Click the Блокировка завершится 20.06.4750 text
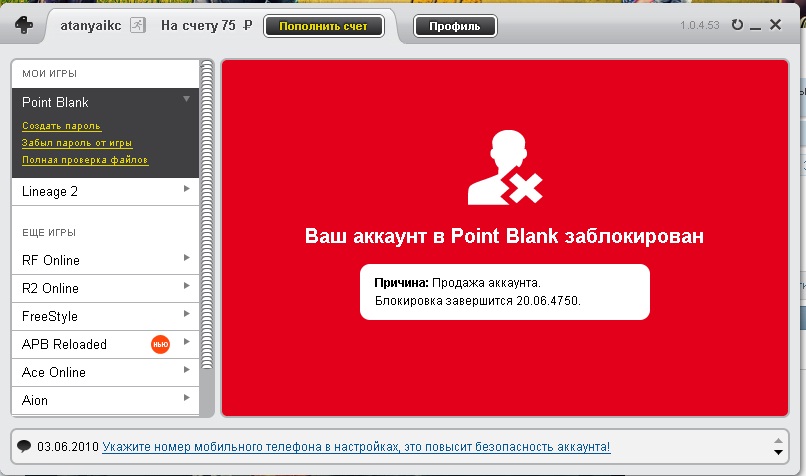Image resolution: width=806 pixels, height=476 pixels. tap(478, 301)
